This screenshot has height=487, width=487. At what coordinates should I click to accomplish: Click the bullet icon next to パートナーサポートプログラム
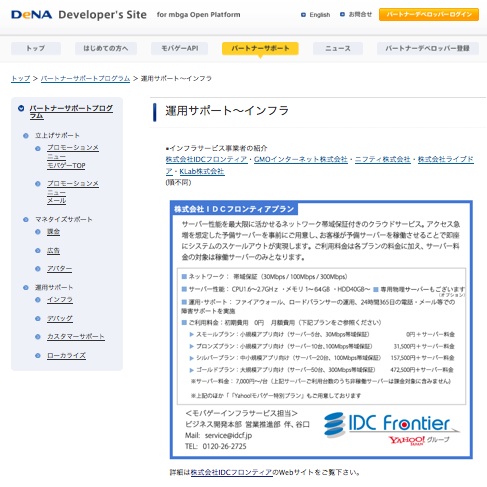coord(21,108)
